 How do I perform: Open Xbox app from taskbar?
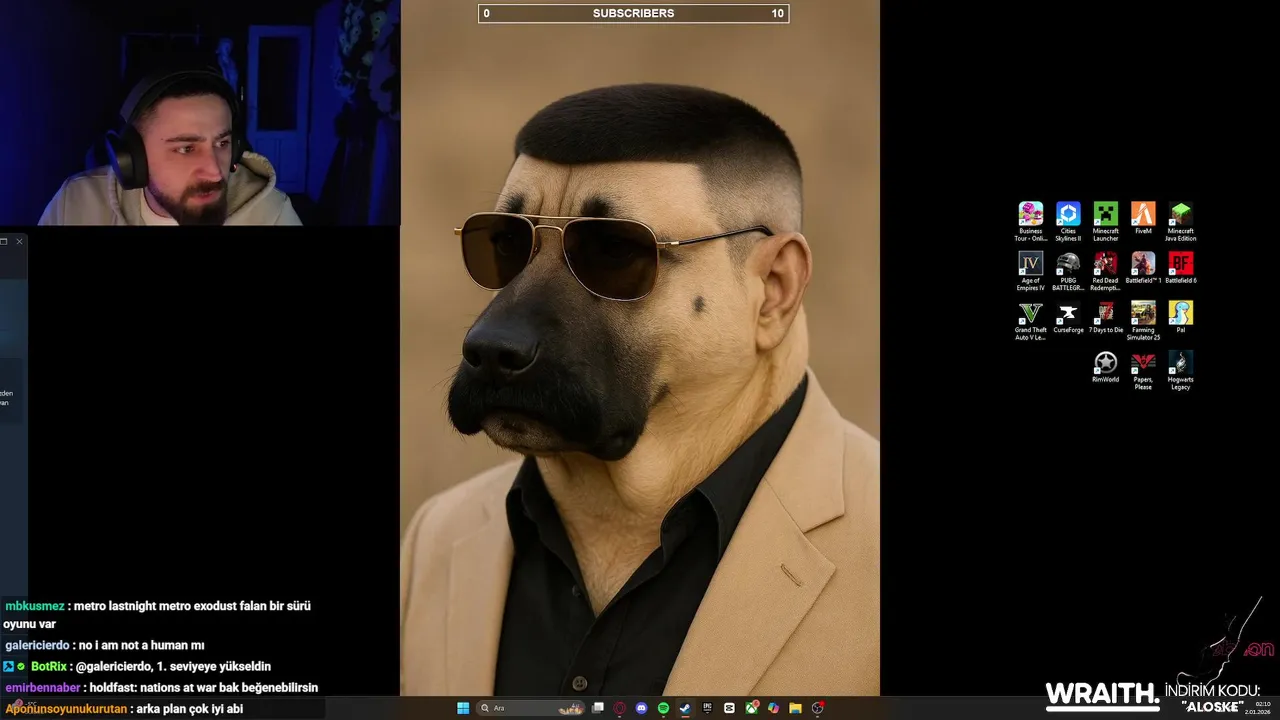(752, 708)
